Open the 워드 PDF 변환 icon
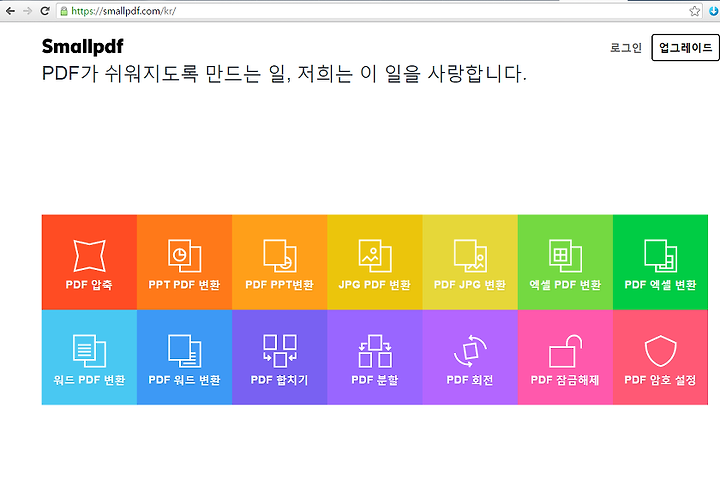 click(x=90, y=351)
